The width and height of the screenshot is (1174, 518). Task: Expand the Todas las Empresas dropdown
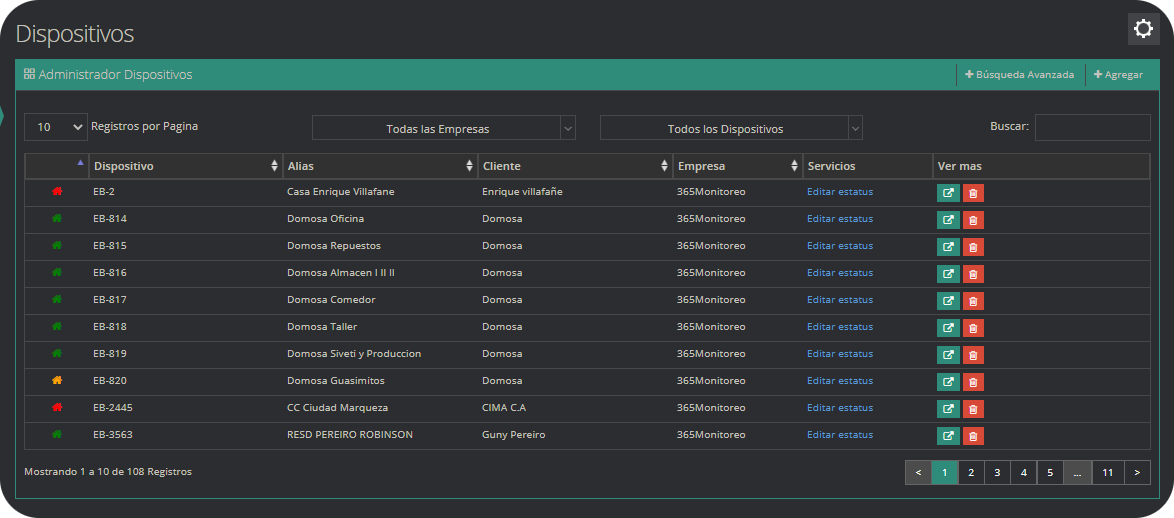pos(443,128)
